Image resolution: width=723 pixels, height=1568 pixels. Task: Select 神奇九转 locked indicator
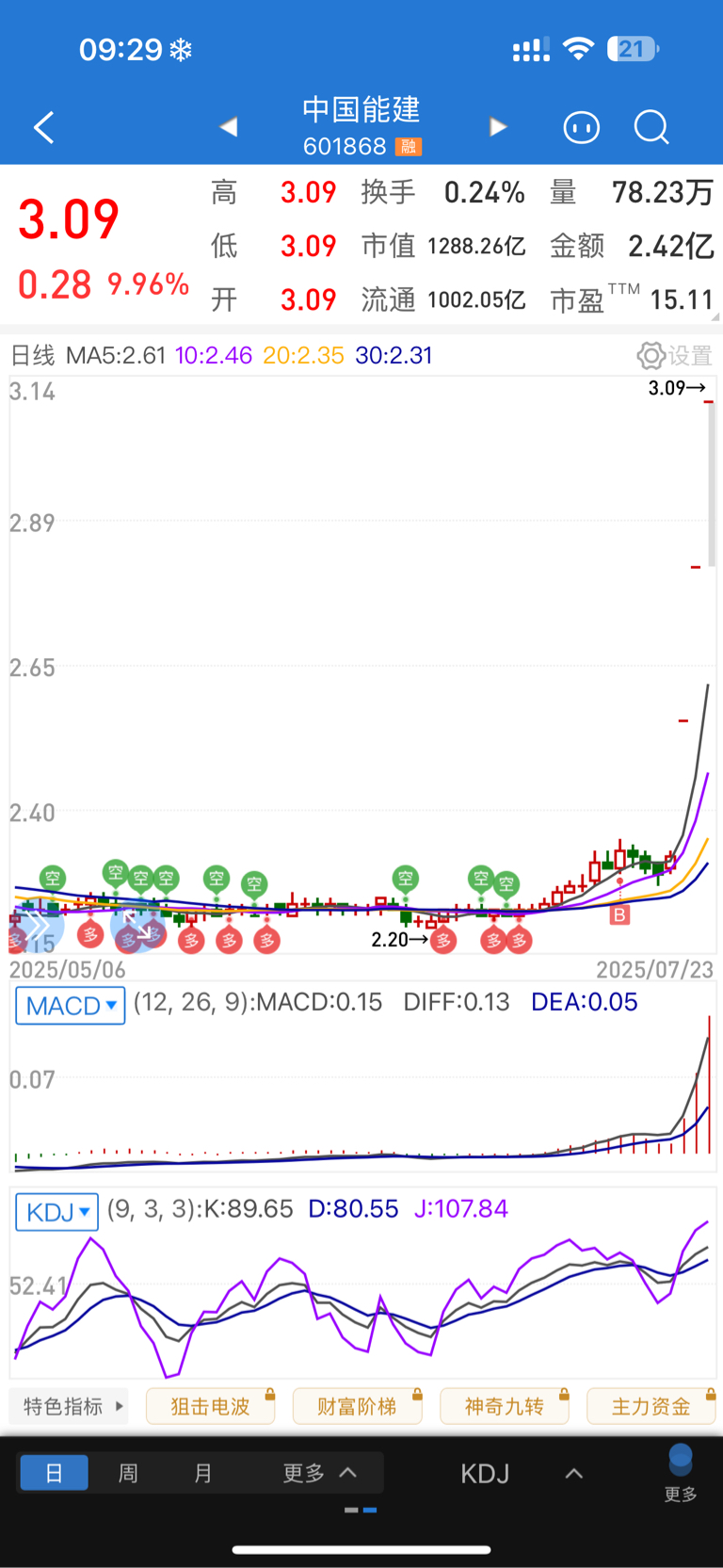click(504, 1406)
